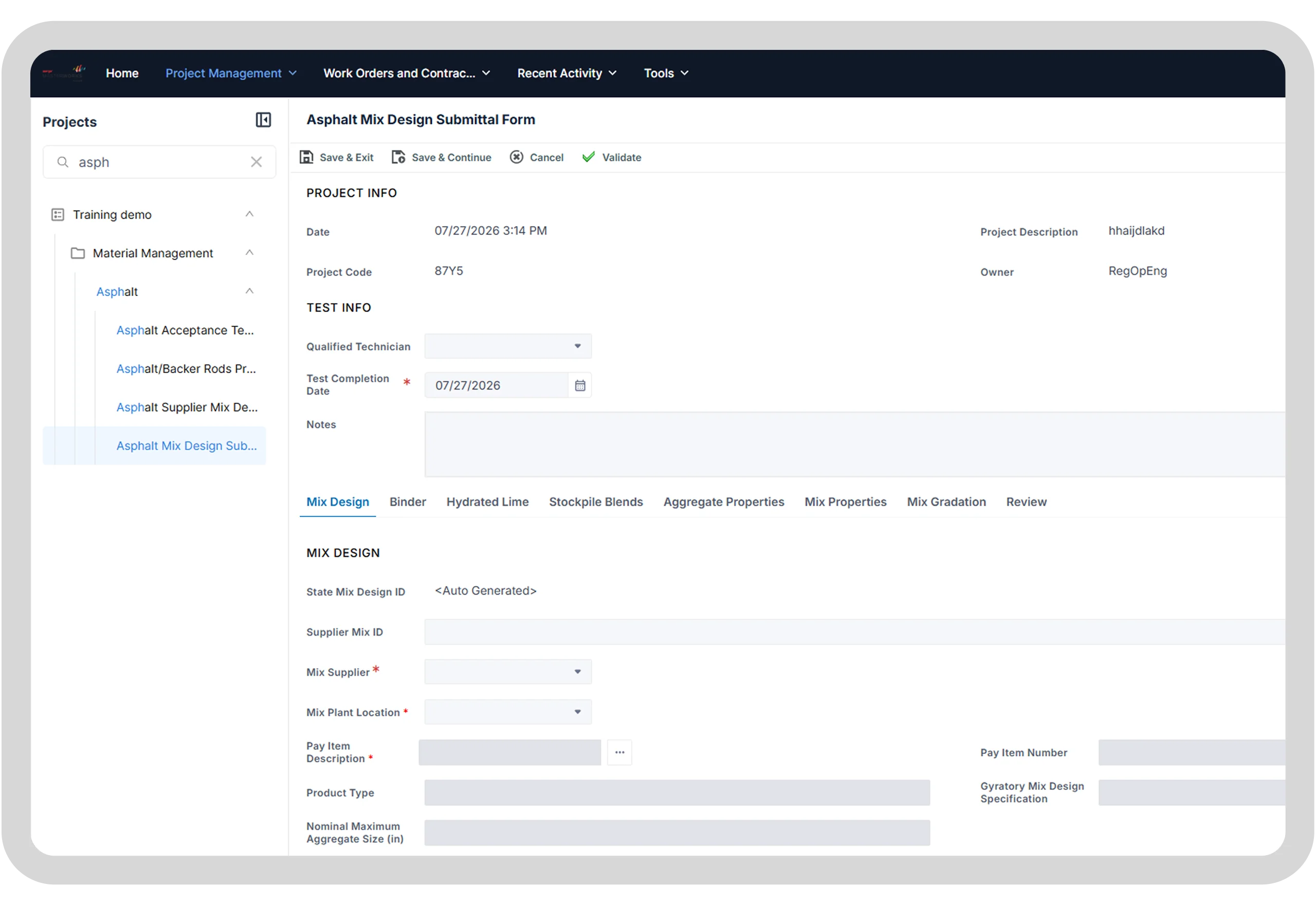Screen dimensions: 1316x906
Task: Open the Pay Item Description ellipsis lookup
Action: [x=619, y=753]
